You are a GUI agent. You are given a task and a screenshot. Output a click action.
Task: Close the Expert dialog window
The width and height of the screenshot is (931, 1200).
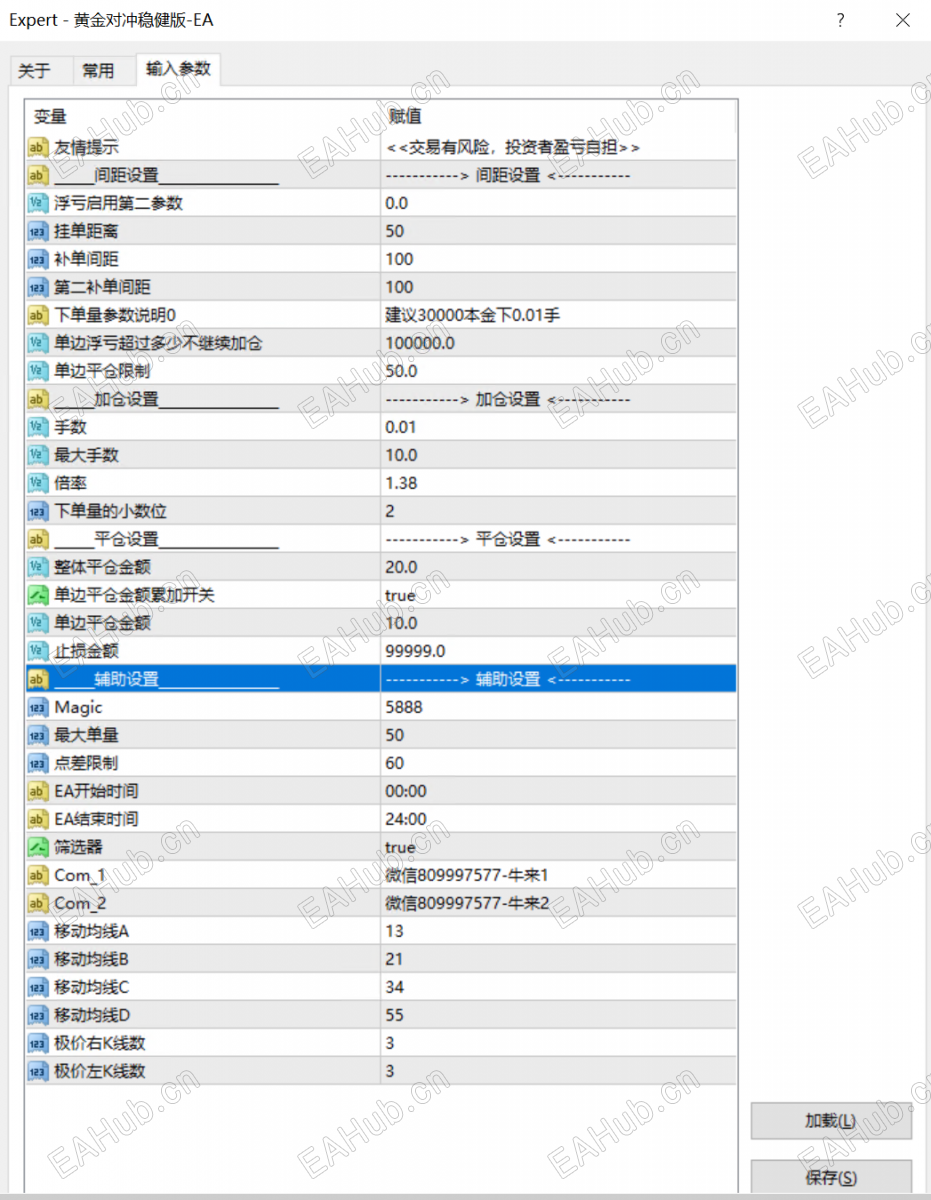pos(903,20)
